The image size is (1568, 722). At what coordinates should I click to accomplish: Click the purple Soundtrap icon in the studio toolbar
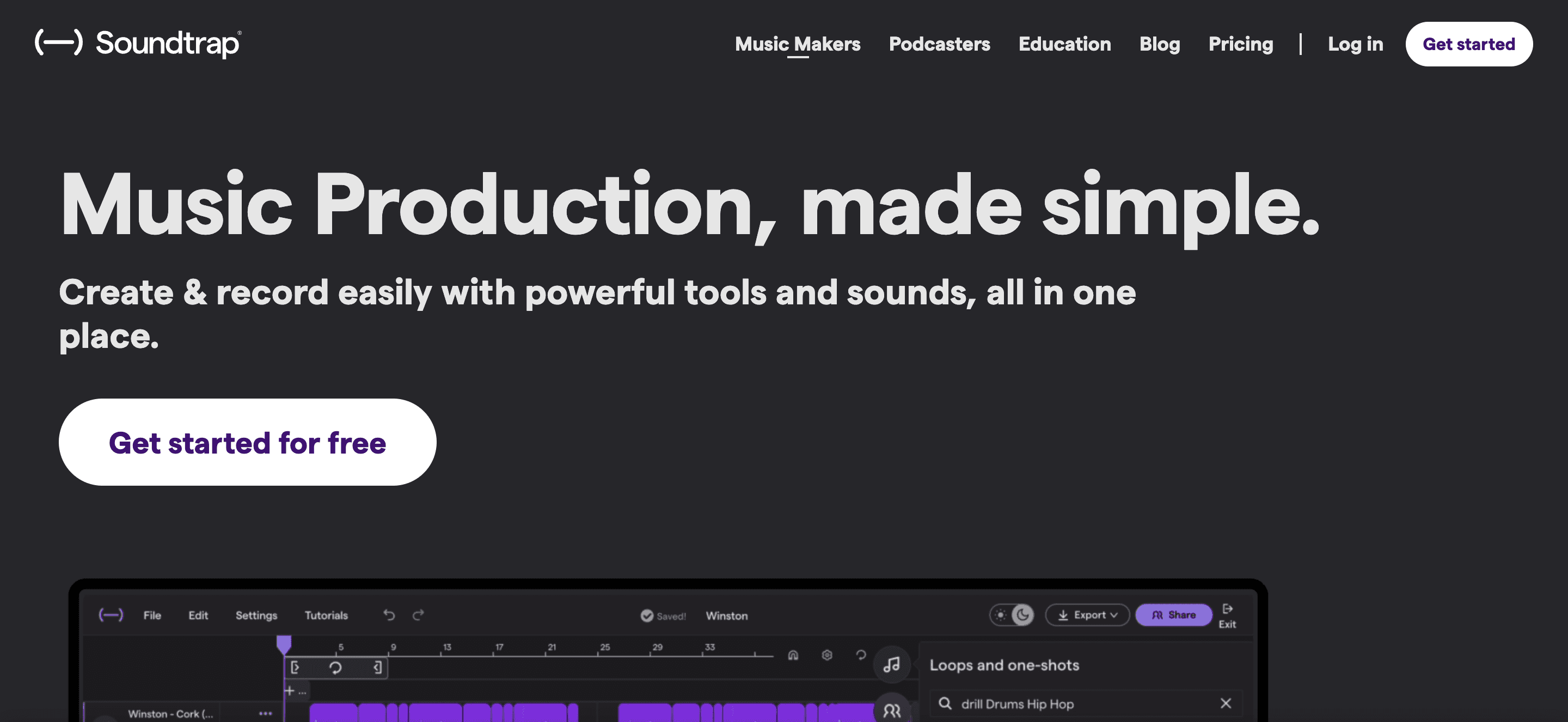tap(111, 615)
